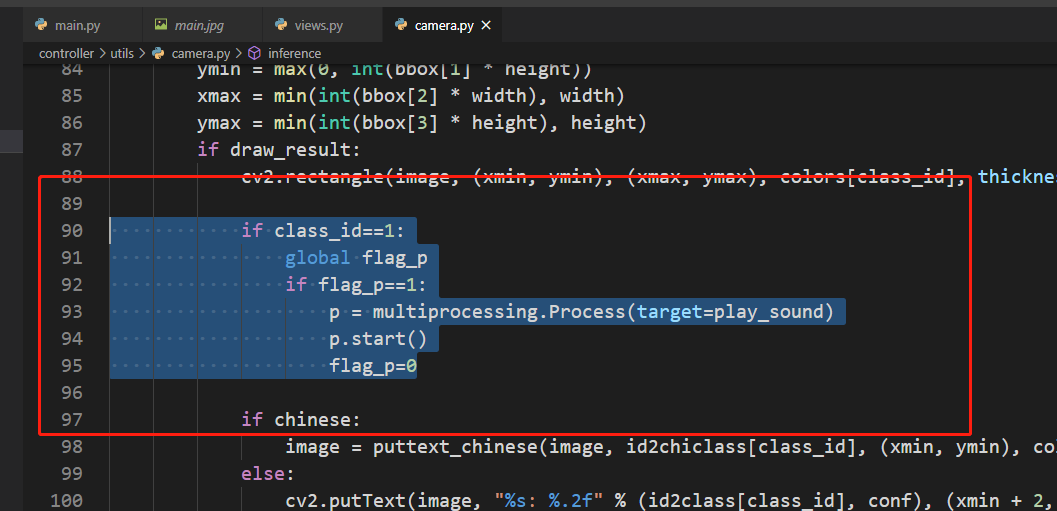This screenshot has height=511, width=1057.
Task: Select the camera.py editor tab
Action: (x=442, y=26)
